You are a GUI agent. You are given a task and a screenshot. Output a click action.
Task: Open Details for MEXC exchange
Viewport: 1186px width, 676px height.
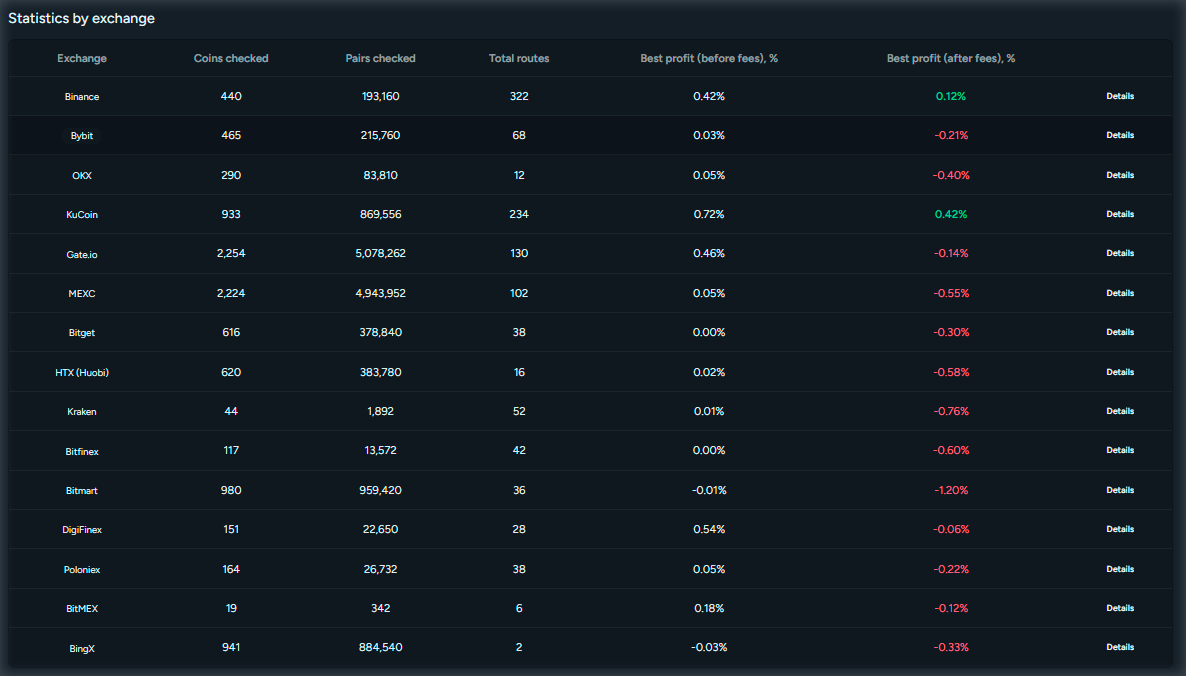1120,293
